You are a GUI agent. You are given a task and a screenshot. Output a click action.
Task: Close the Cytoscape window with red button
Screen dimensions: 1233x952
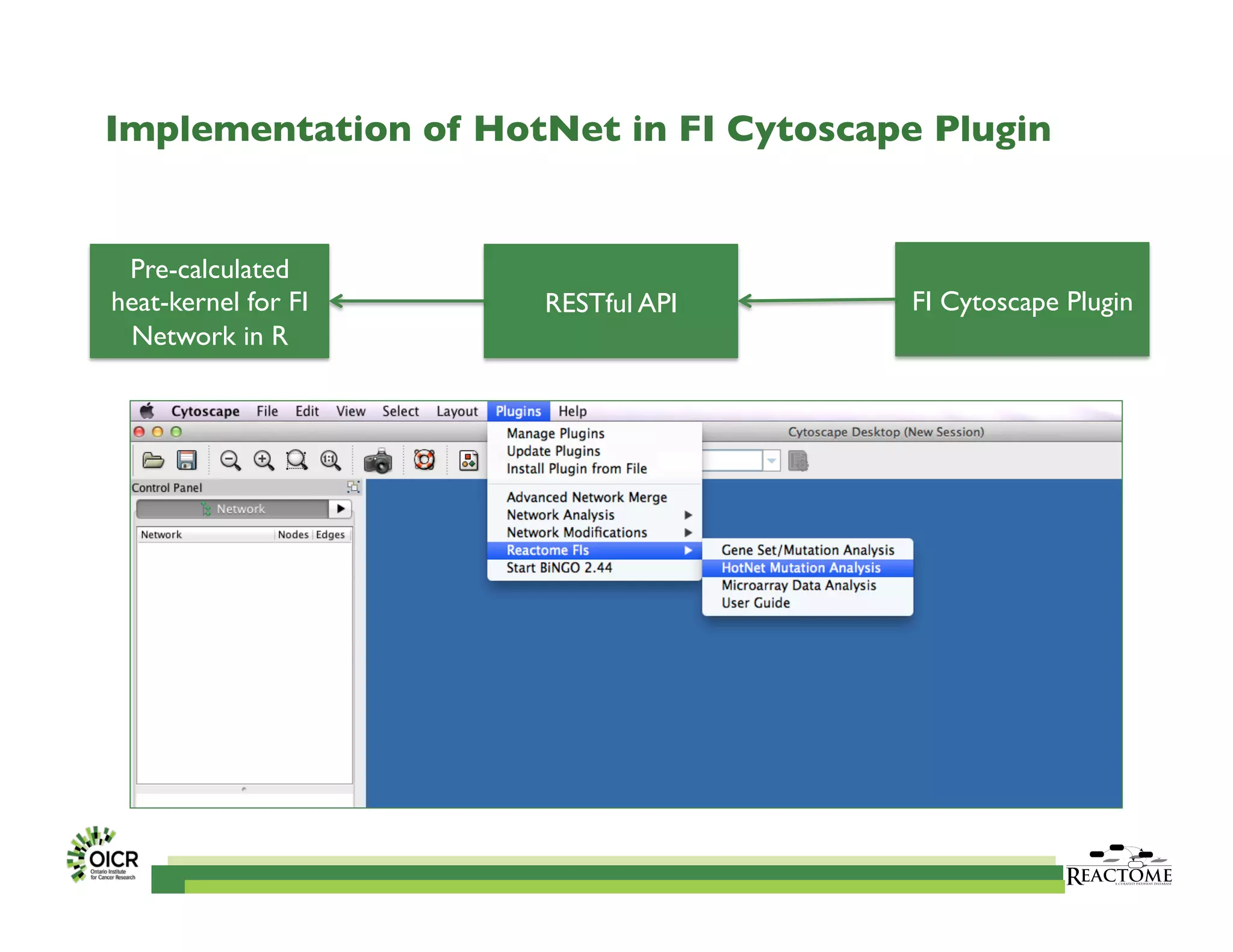click(x=139, y=432)
